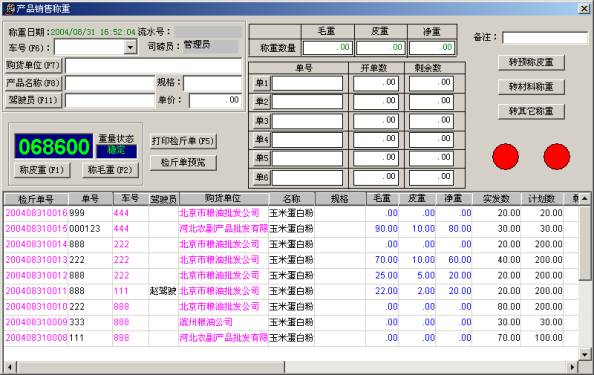Click 打印检斤单 (F5) button
Viewport: 594px width, 375px height.
click(183, 141)
